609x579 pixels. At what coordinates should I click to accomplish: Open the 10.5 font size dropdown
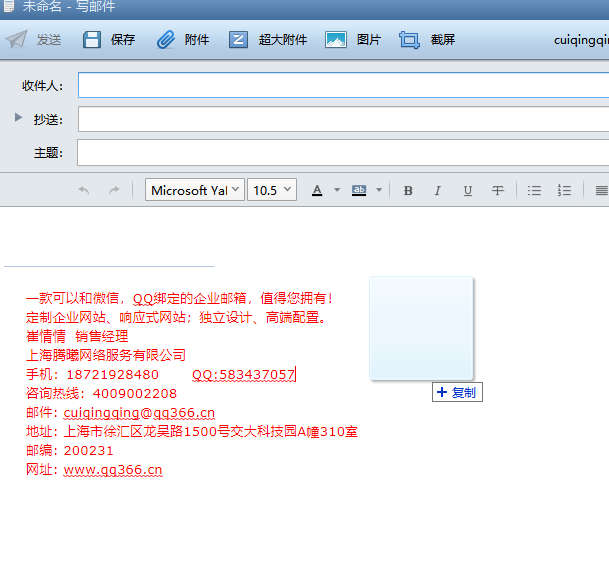(272, 190)
